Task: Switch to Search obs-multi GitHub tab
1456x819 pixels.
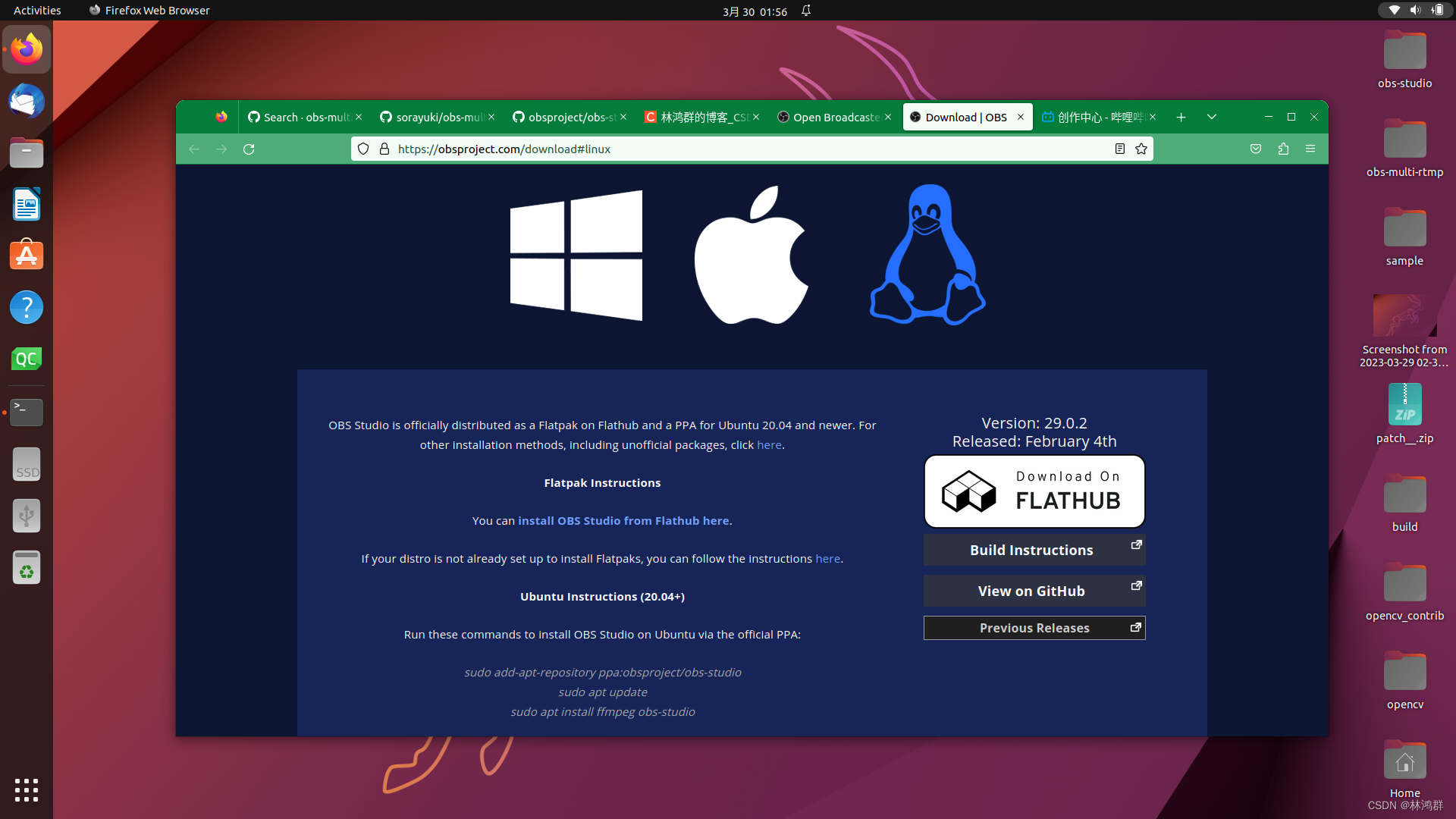Action: point(299,117)
